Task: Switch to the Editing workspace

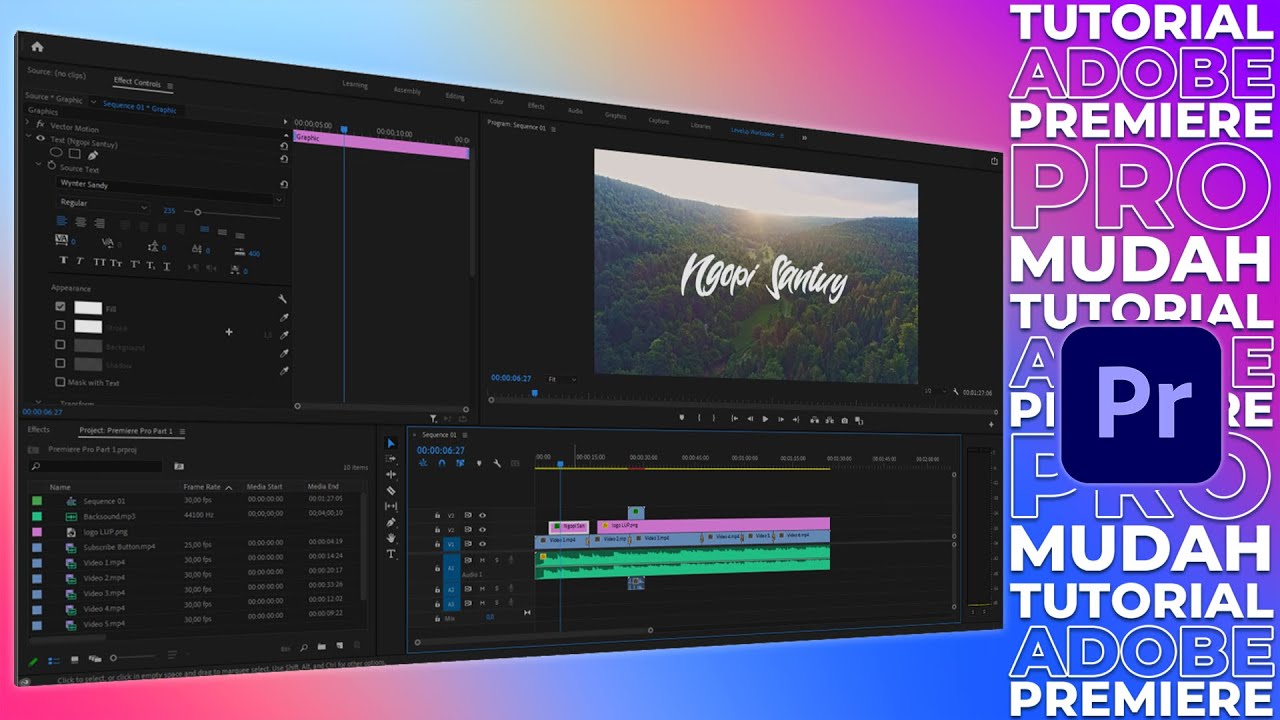Action: point(455,96)
